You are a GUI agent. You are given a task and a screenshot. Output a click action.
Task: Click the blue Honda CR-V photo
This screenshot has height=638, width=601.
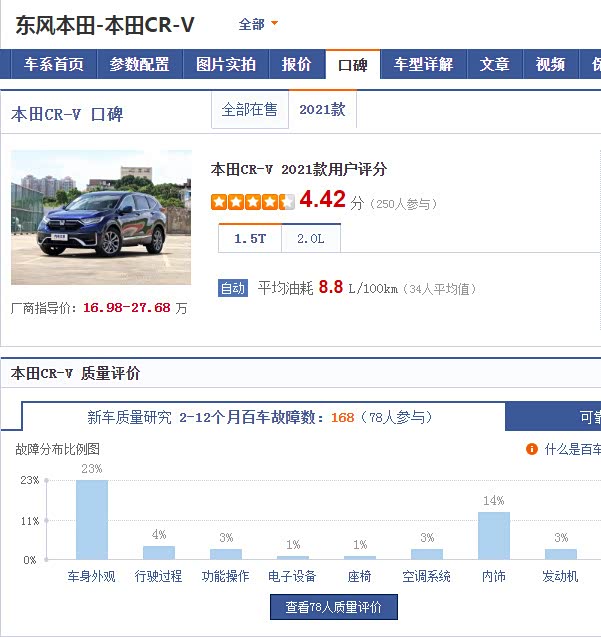pyautogui.click(x=101, y=217)
